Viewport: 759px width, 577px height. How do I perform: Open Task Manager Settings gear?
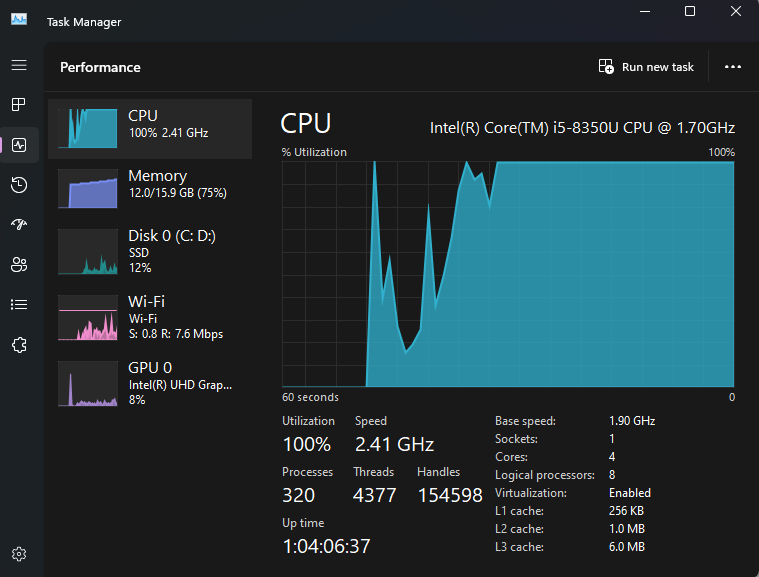coord(19,554)
